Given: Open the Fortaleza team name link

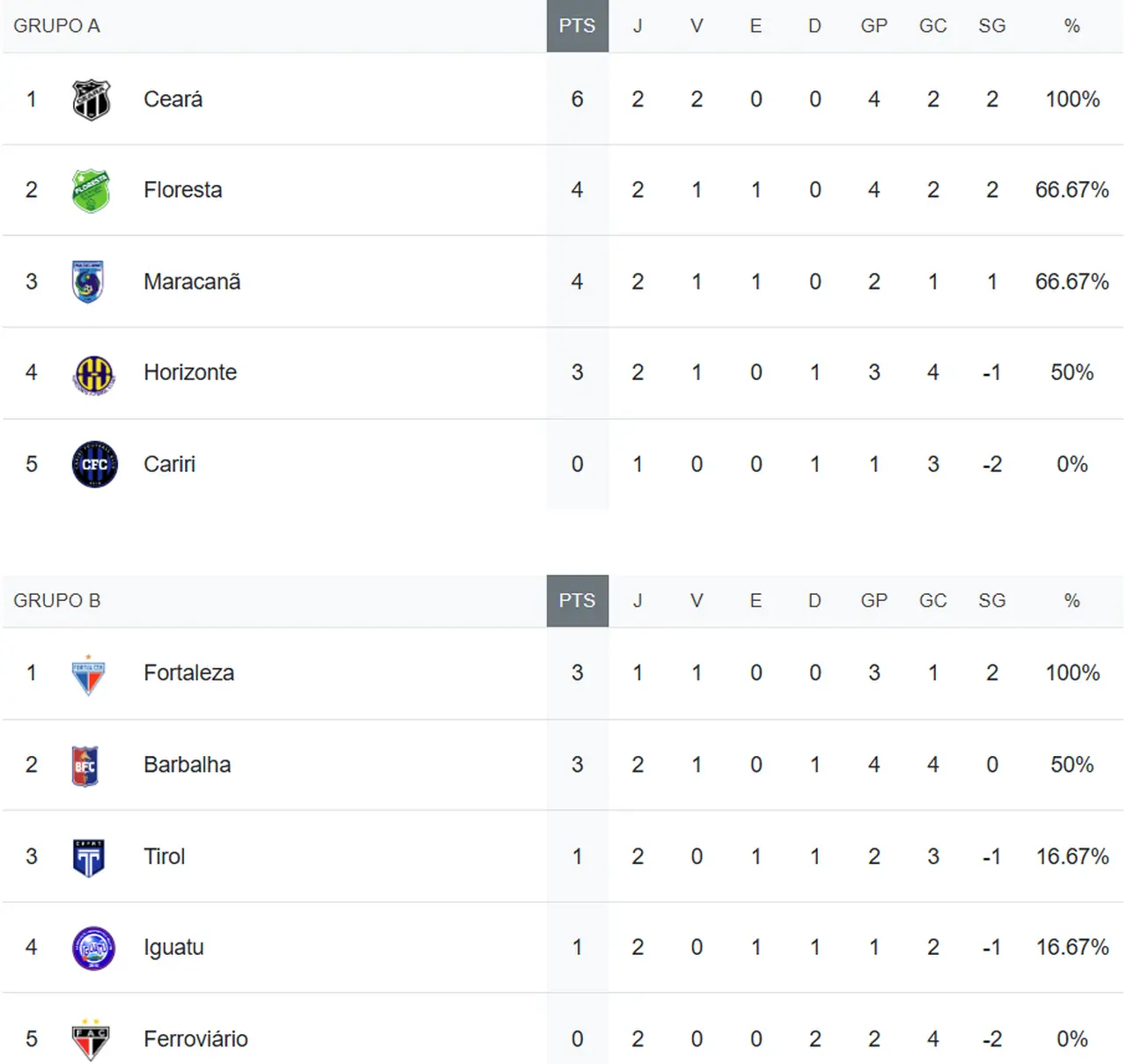Looking at the screenshot, I should tap(188, 673).
